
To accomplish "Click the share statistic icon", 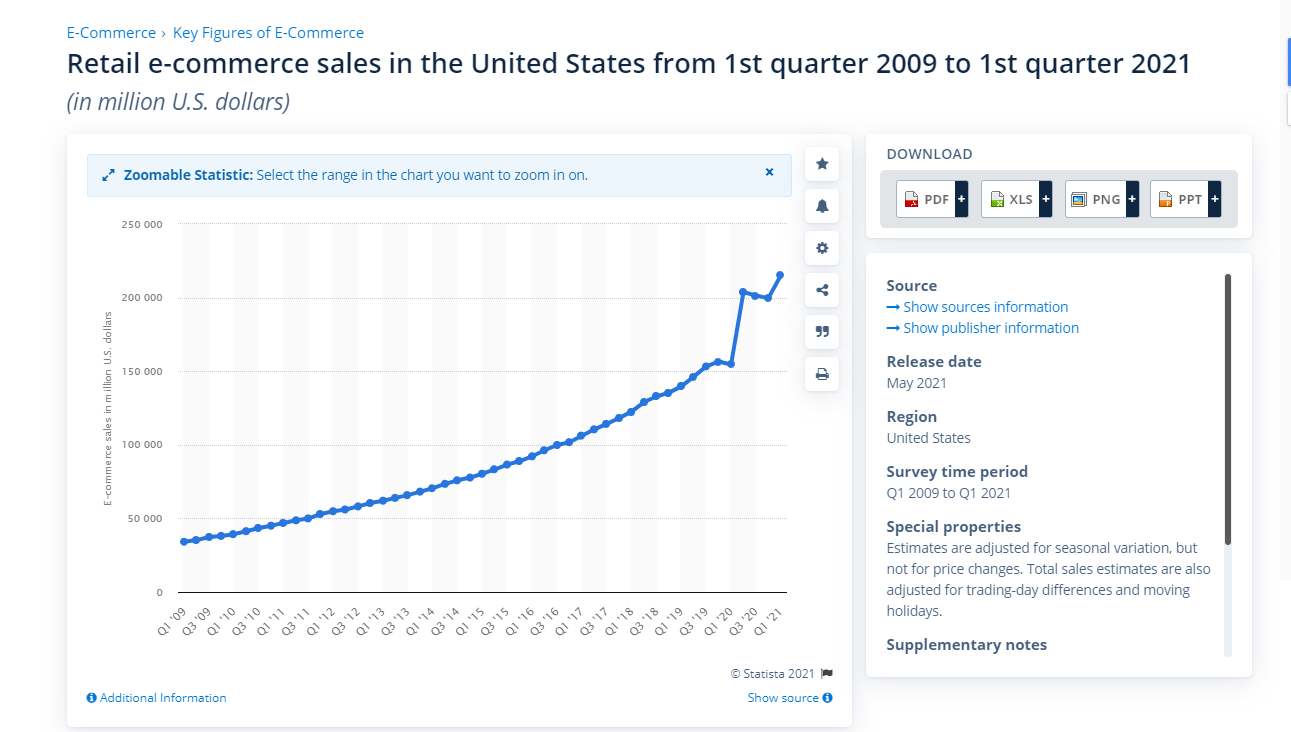I will click(x=822, y=290).
